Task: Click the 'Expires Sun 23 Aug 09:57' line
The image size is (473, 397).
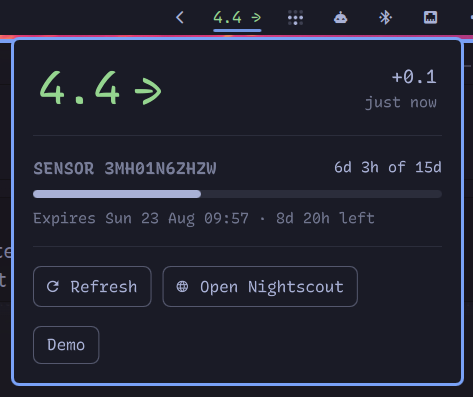Action: (x=204, y=219)
